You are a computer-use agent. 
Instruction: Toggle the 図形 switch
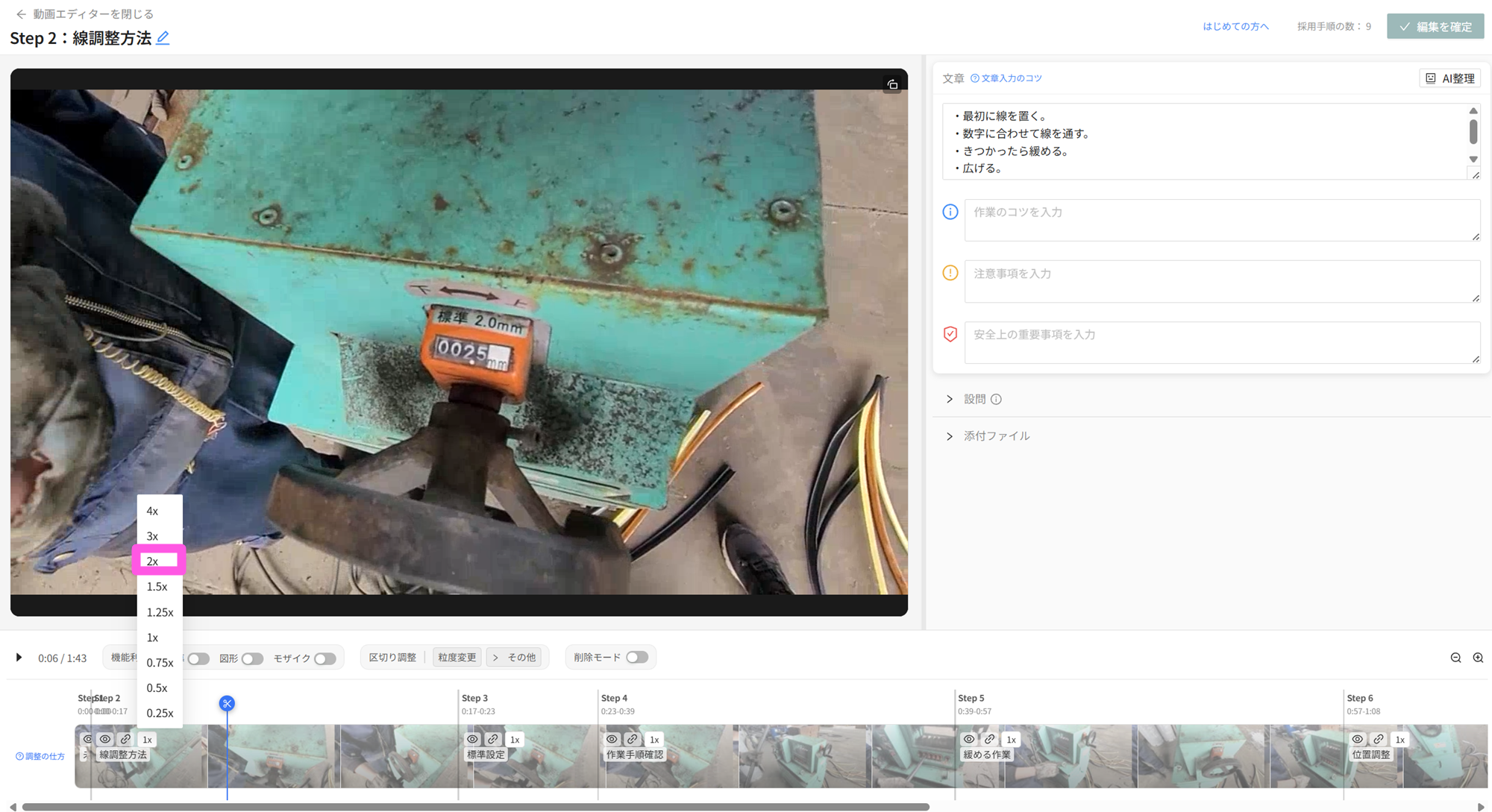point(252,658)
